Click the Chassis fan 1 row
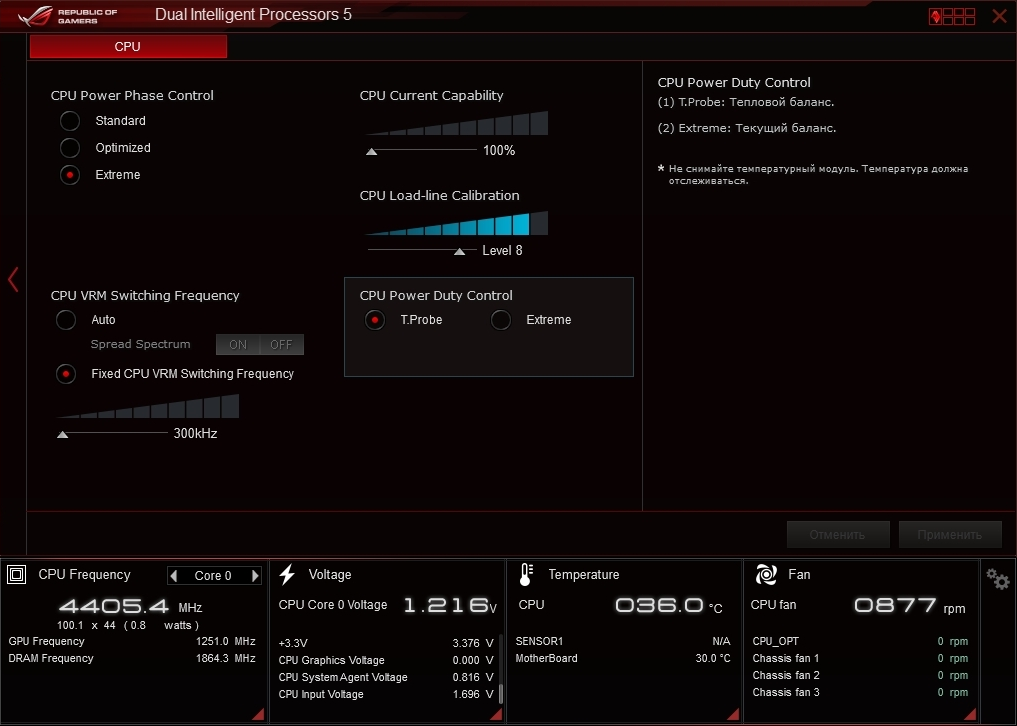The width and height of the screenshot is (1017, 726). pyautogui.click(x=860, y=658)
